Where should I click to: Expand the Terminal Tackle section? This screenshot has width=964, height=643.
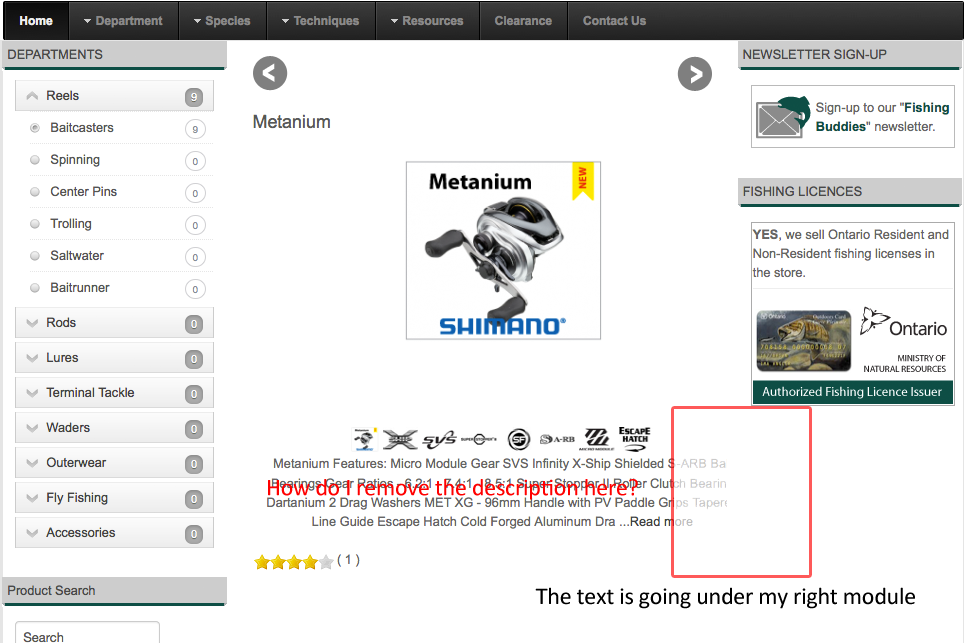[114, 393]
